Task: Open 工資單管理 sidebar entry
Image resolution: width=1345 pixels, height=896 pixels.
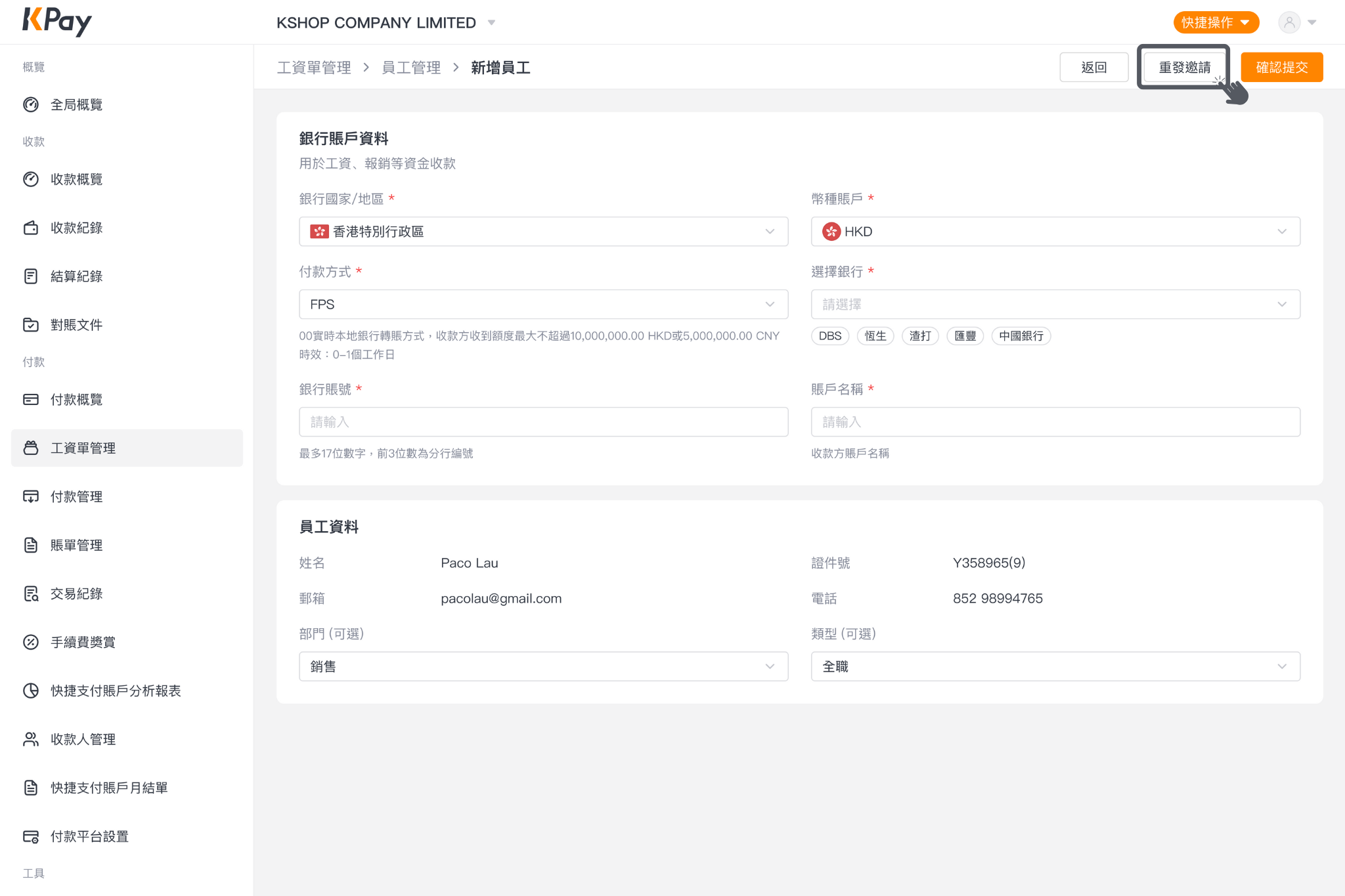Action: coord(127,448)
